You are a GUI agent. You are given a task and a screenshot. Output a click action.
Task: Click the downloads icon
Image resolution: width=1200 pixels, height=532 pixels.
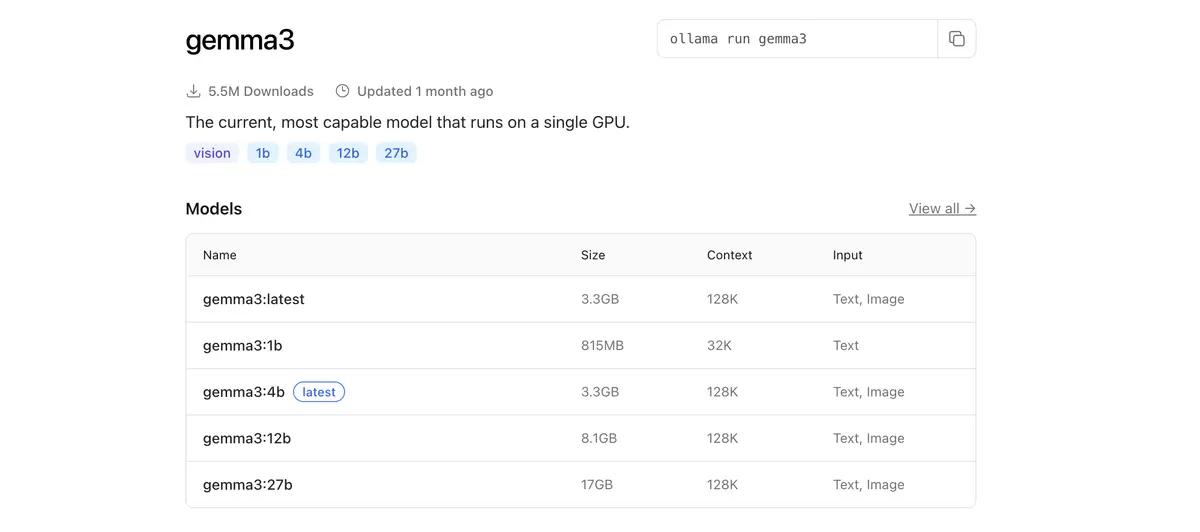point(193,91)
